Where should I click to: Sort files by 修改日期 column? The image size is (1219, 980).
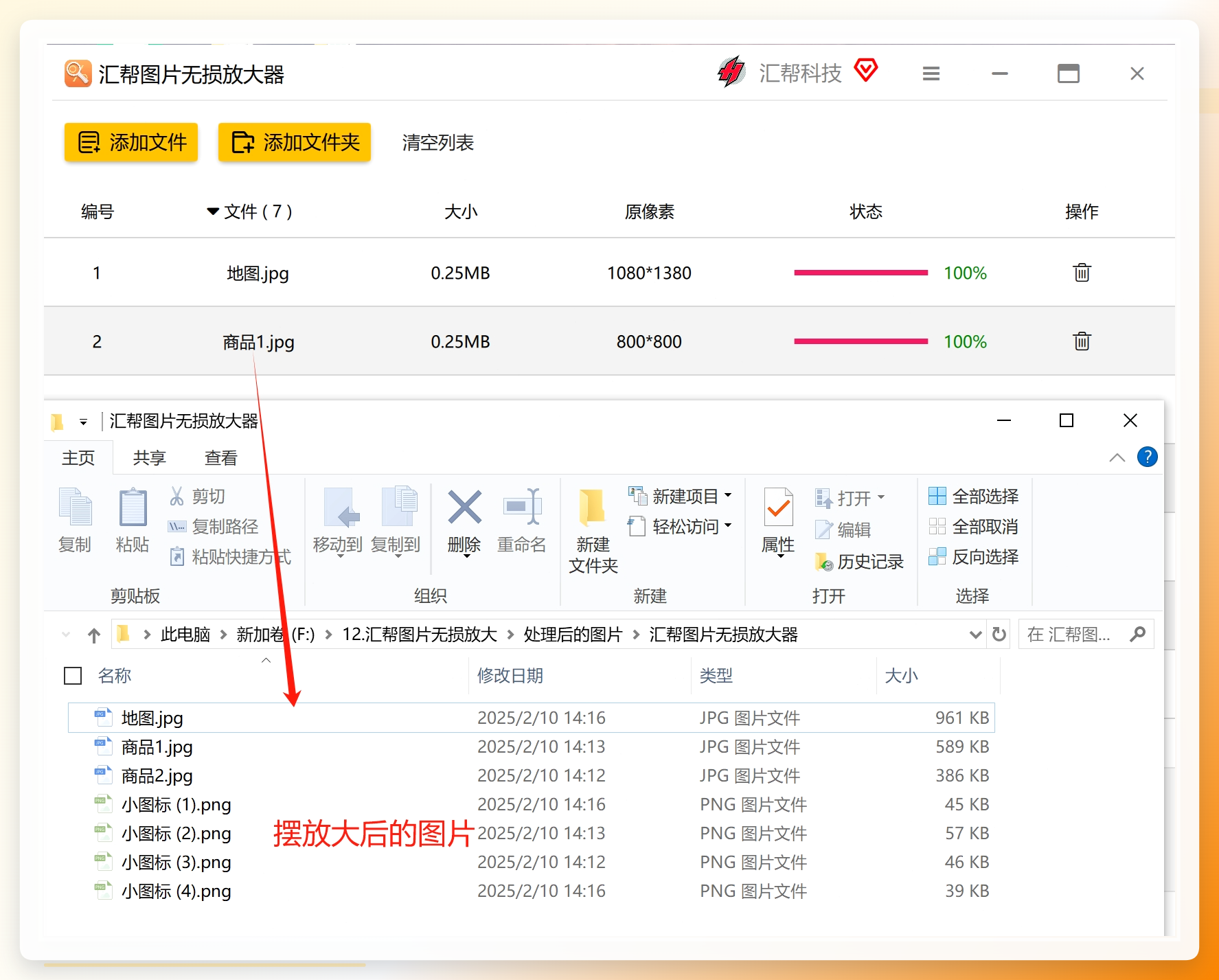click(510, 676)
